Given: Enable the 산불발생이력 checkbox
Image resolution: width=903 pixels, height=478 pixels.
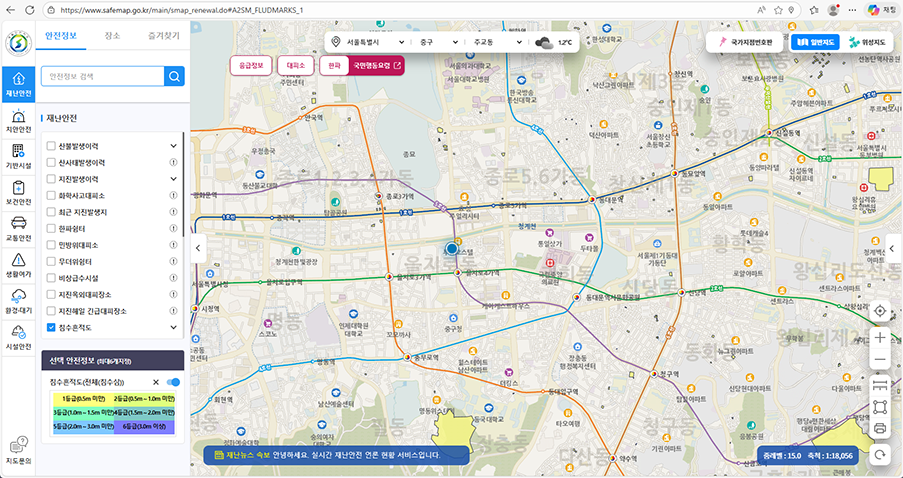Looking at the screenshot, I should point(51,147).
